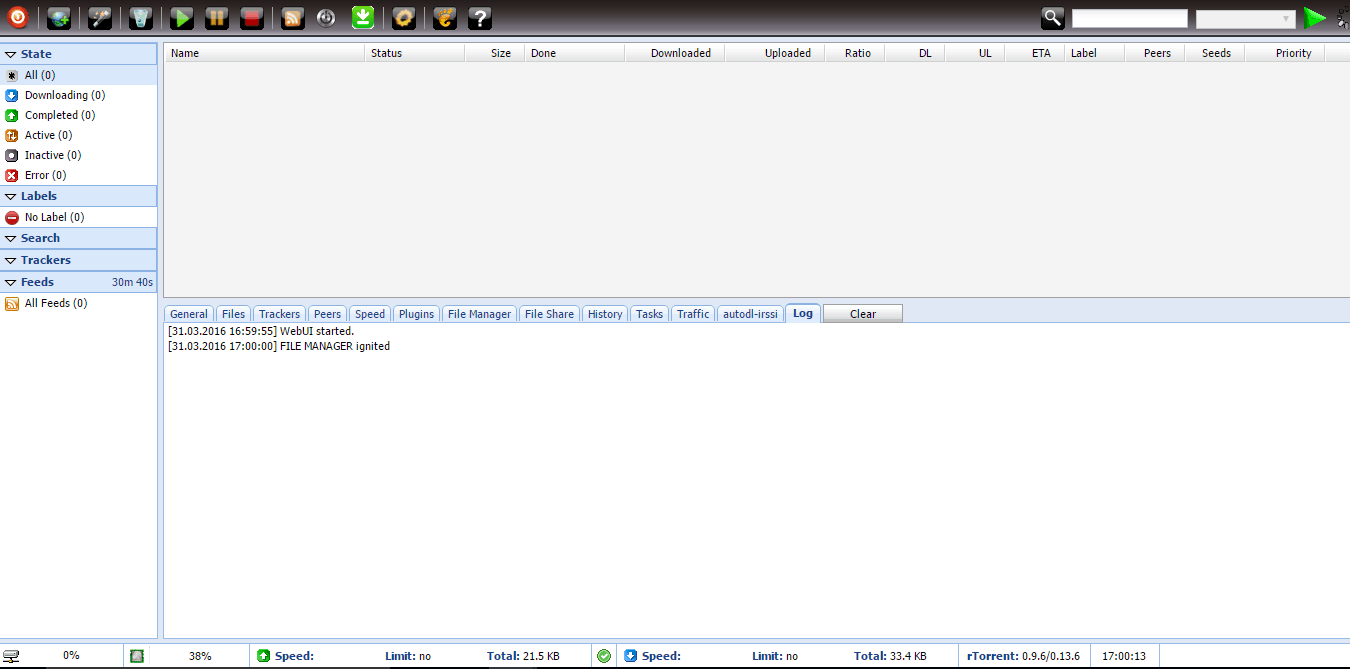
Task: Open the dropdown next to the search field
Action: tap(1245, 19)
